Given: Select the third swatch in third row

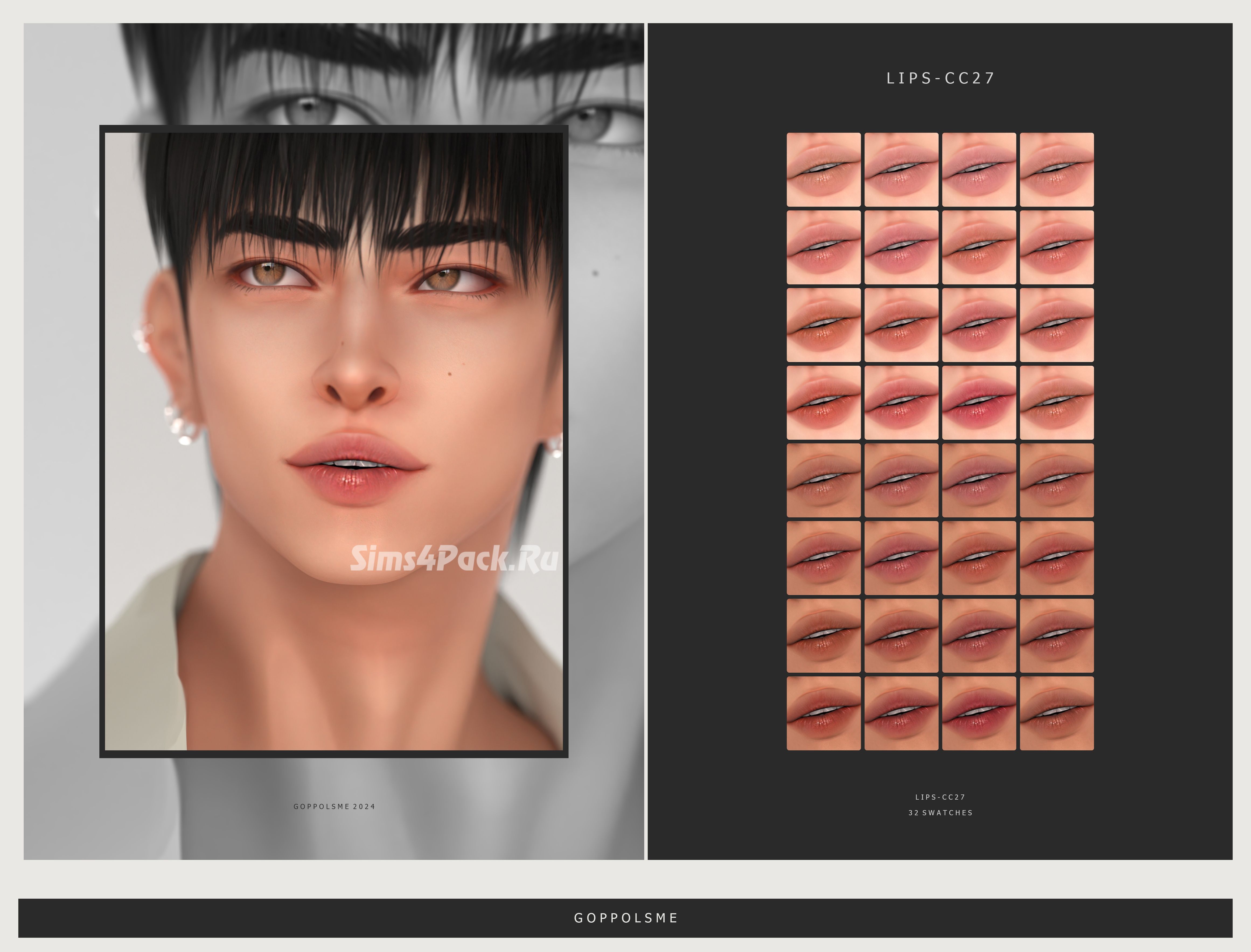Looking at the screenshot, I should click(x=979, y=325).
